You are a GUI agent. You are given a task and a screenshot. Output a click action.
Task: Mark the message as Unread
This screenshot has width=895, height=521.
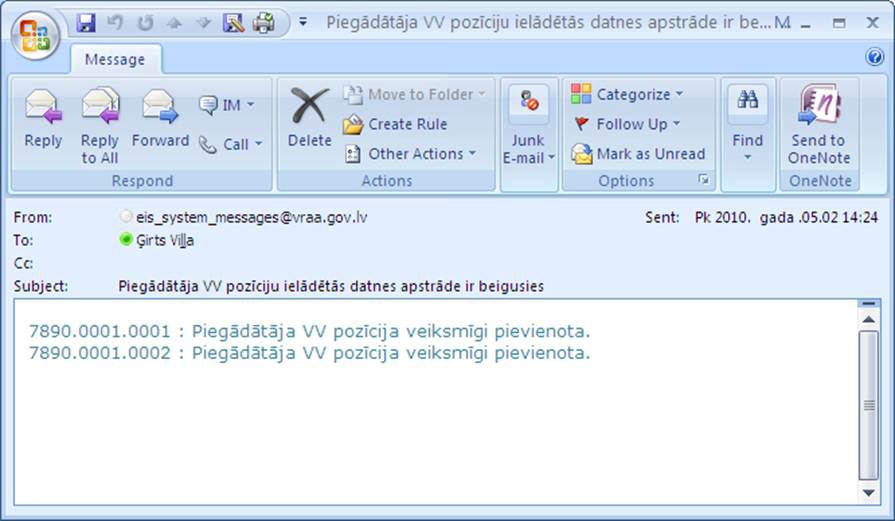pos(638,154)
